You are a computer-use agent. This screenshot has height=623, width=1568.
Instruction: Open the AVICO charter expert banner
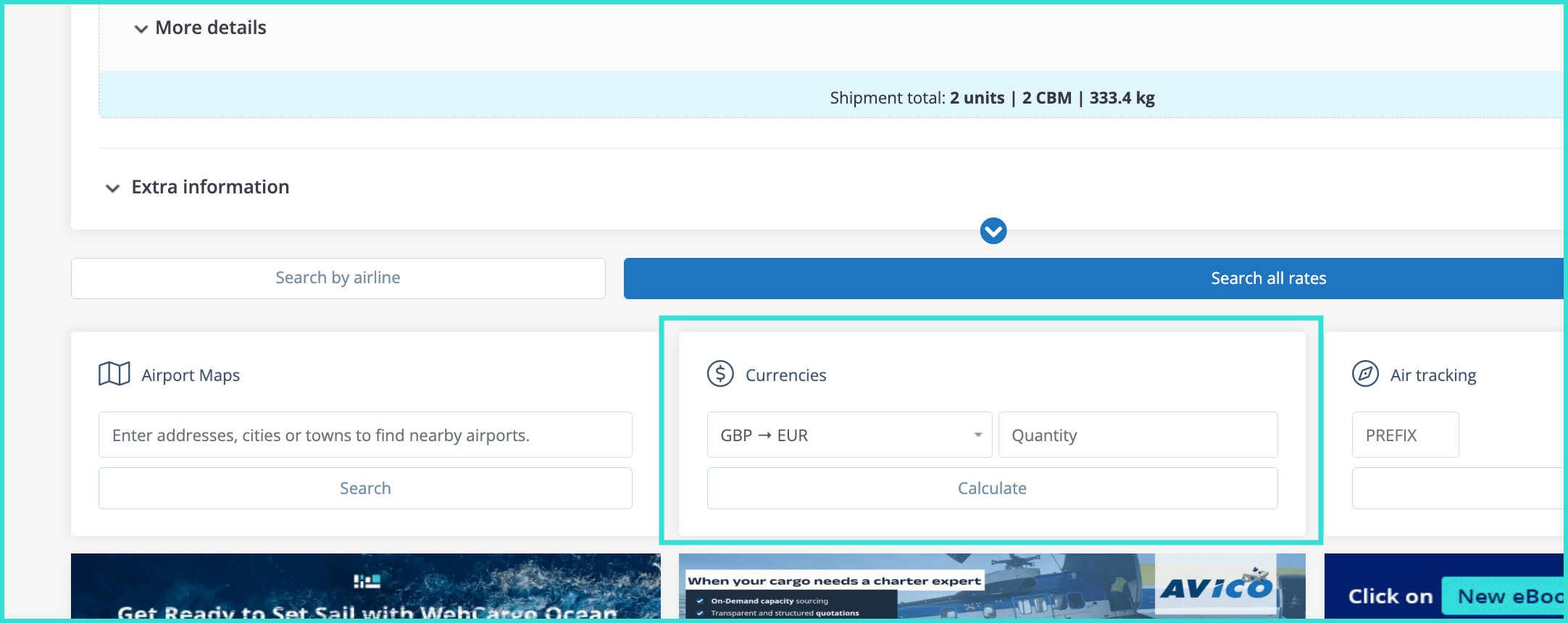point(991,587)
